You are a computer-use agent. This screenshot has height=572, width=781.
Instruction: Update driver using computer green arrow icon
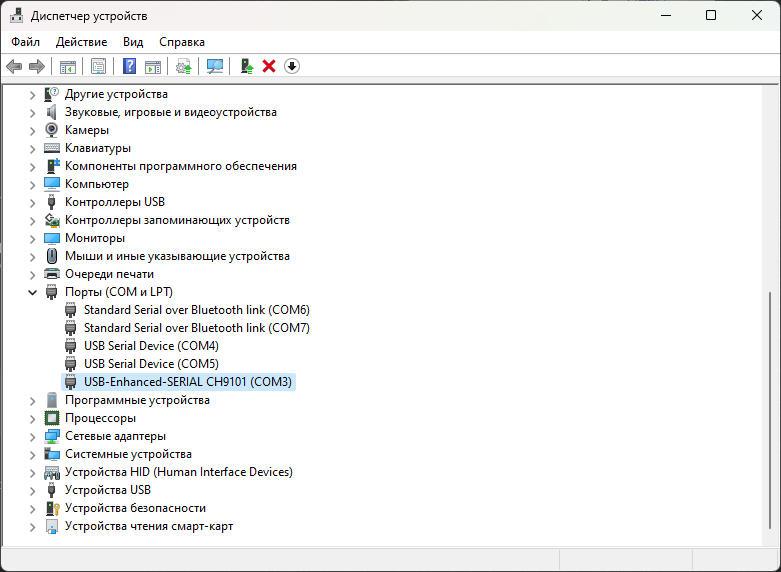(247, 66)
